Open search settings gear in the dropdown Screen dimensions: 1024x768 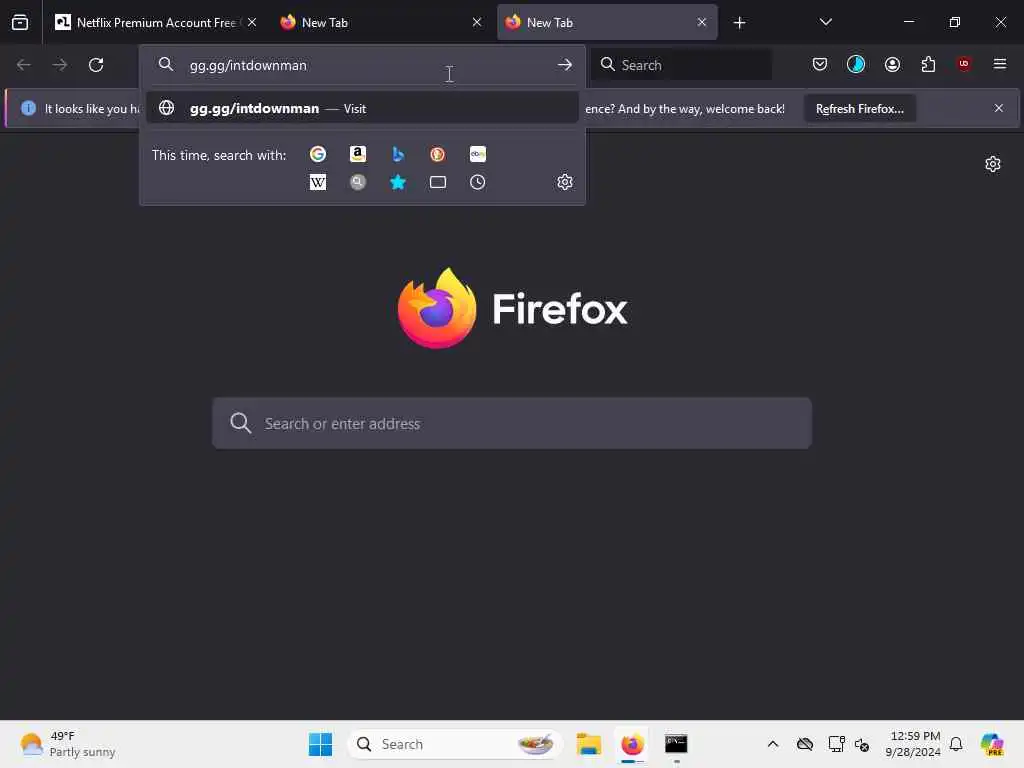(x=565, y=182)
